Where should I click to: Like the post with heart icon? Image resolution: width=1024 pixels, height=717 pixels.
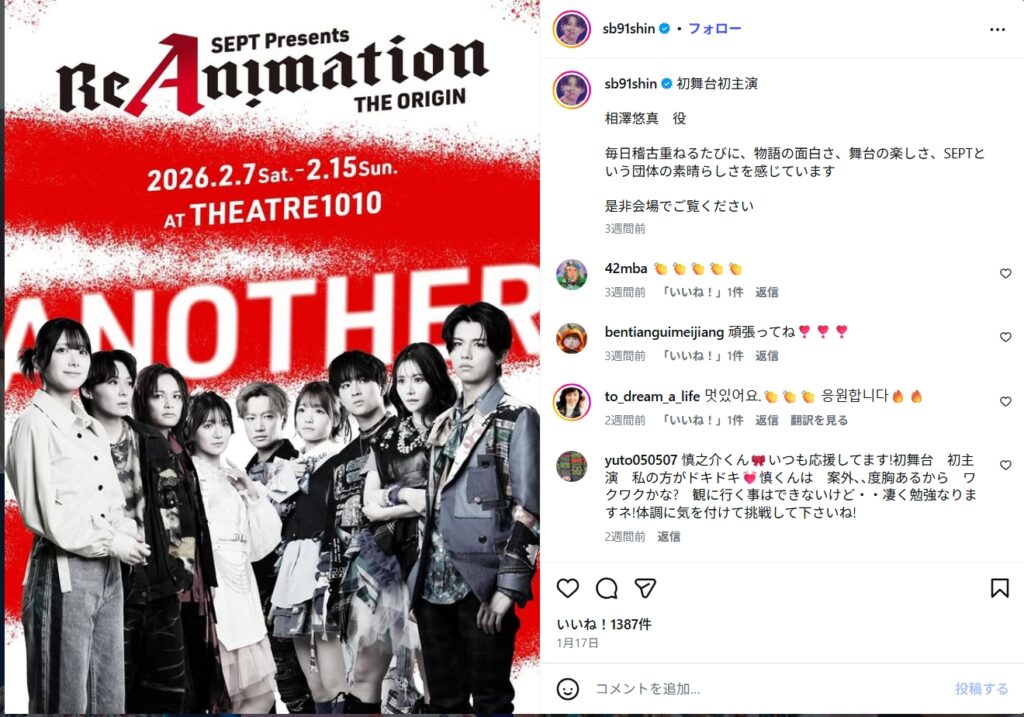click(x=568, y=588)
